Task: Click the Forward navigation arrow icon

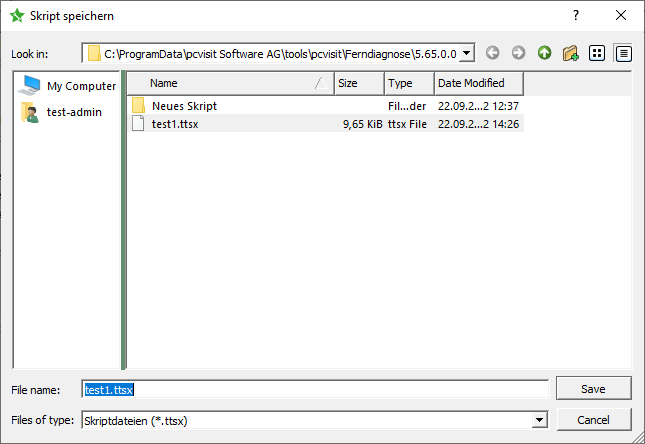Action: (518, 53)
